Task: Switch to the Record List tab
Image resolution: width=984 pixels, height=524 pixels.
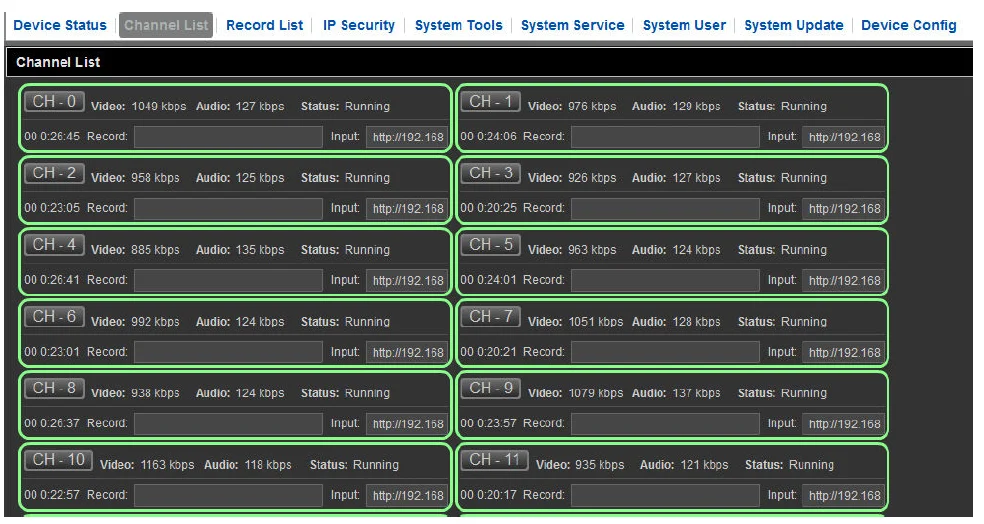Action: point(264,25)
